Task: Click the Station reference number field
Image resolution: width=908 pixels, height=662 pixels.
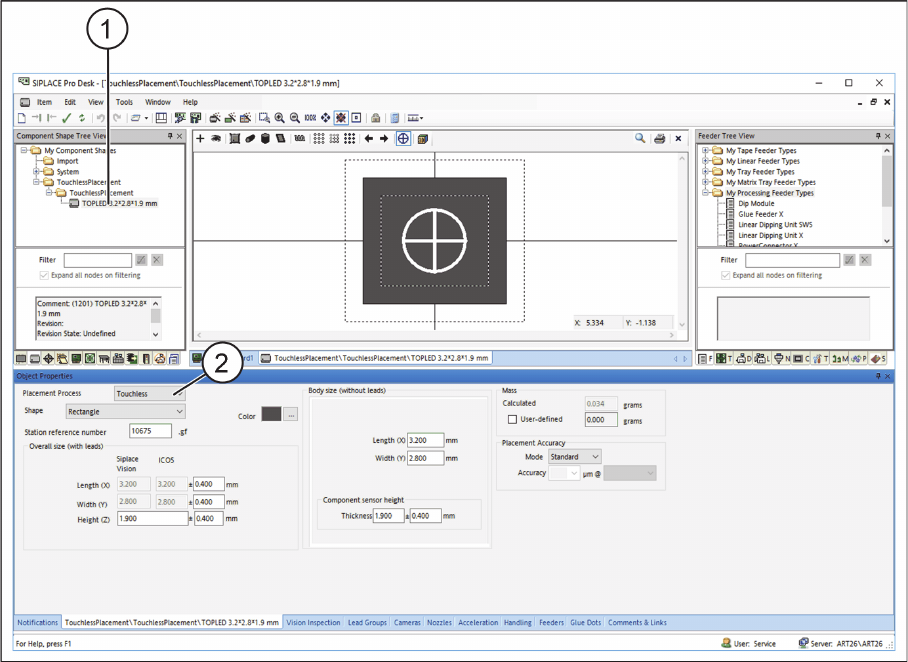Action: pyautogui.click(x=151, y=431)
